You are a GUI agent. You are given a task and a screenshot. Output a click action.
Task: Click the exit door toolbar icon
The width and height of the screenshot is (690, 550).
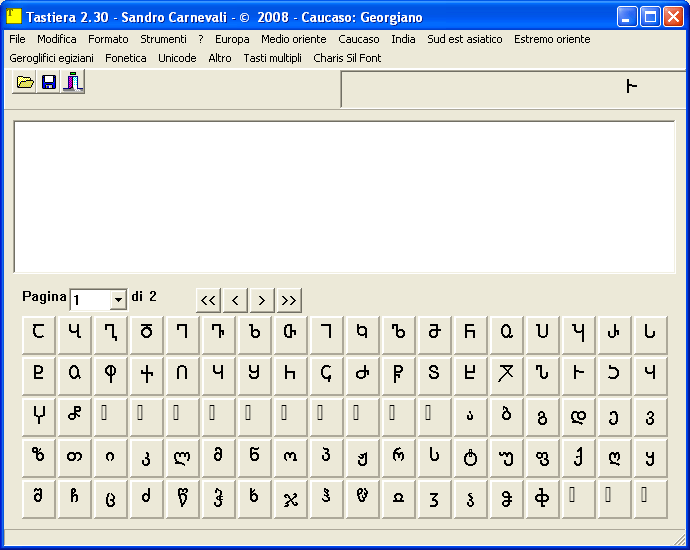73,82
